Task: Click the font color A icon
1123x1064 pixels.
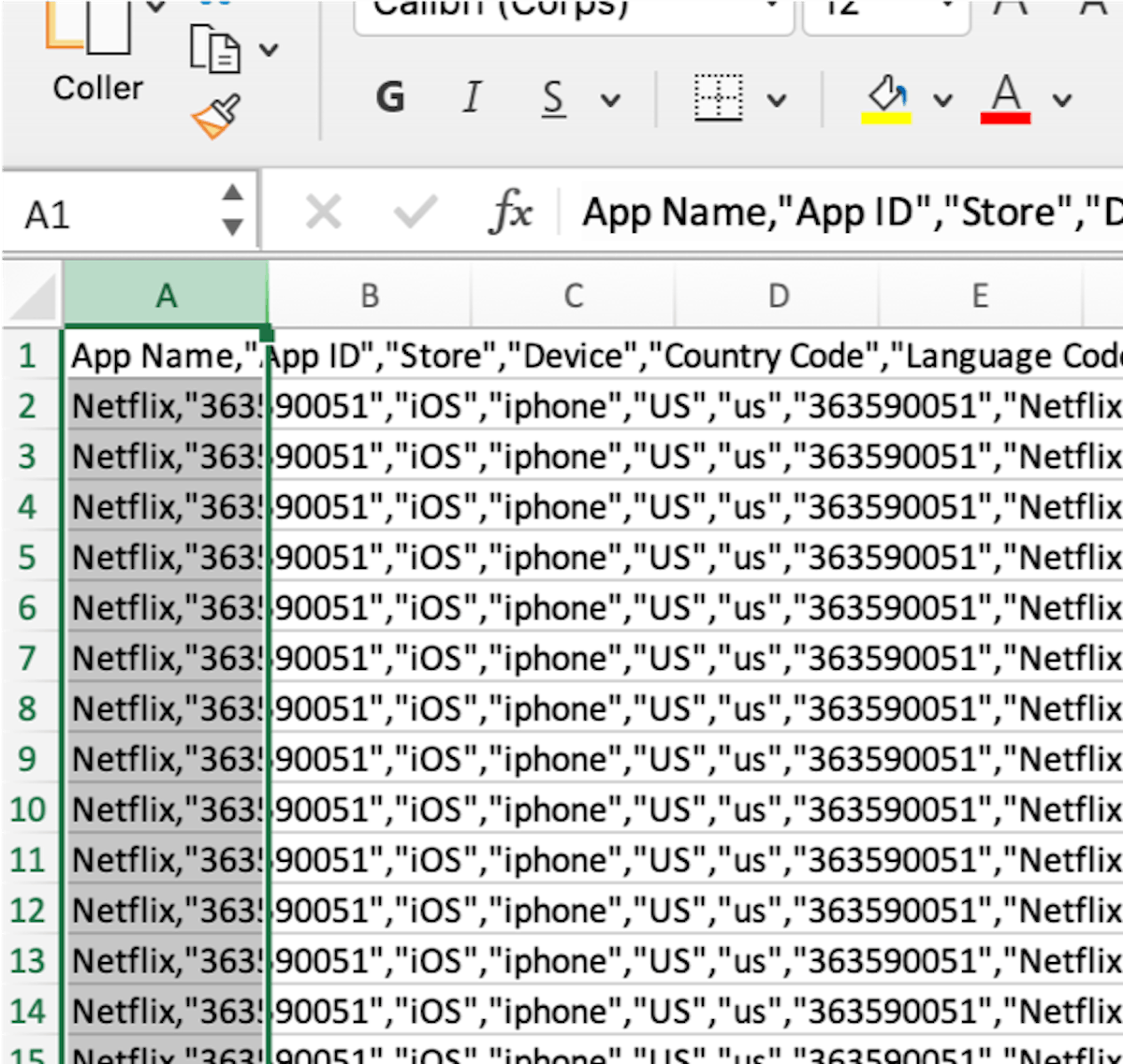Action: pos(1006,92)
